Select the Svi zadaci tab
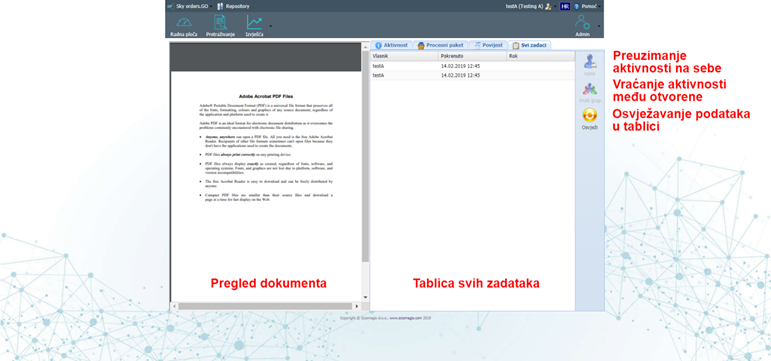Image resolution: width=771 pixels, height=361 pixels. pyautogui.click(x=530, y=45)
